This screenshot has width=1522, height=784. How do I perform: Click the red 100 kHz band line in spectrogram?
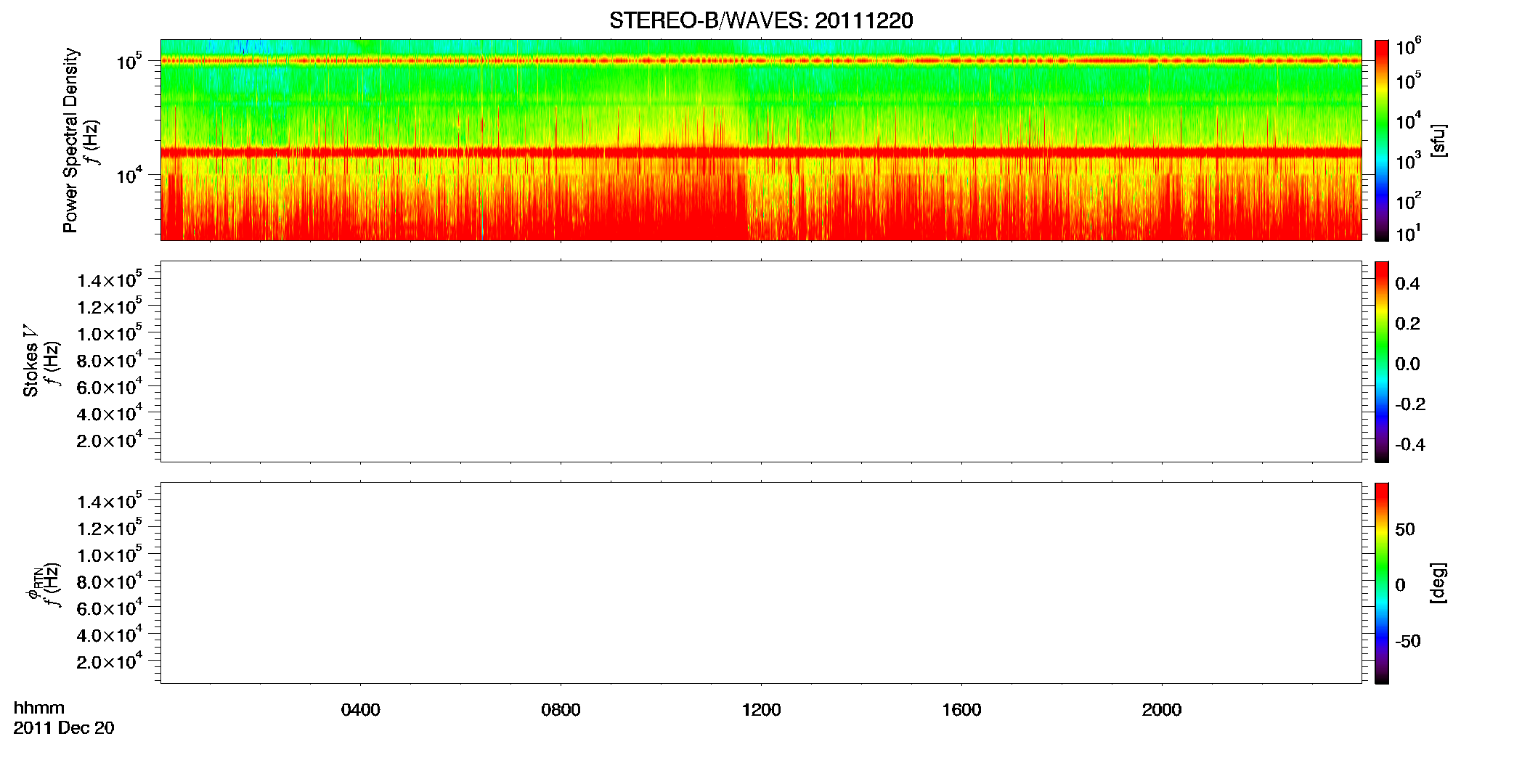761,61
